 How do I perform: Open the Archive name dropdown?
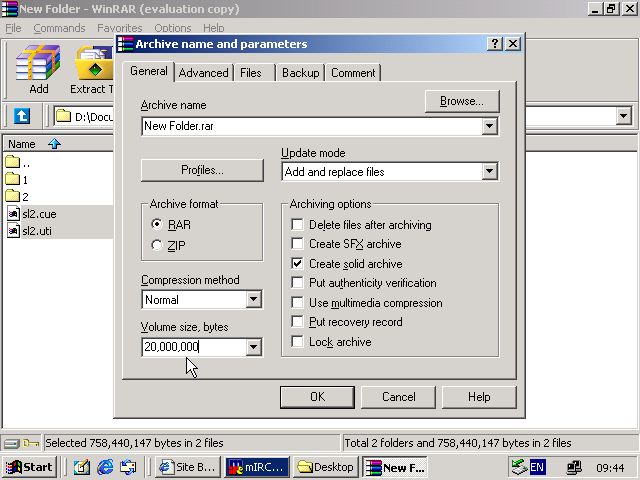489,126
